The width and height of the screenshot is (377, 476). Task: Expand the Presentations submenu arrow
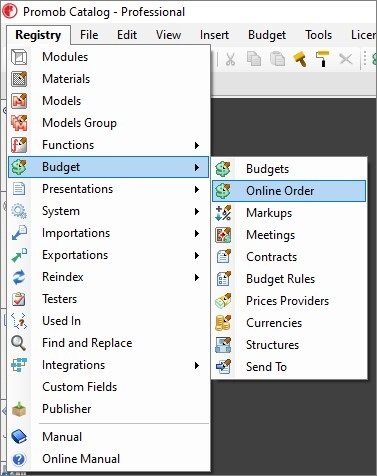197,189
